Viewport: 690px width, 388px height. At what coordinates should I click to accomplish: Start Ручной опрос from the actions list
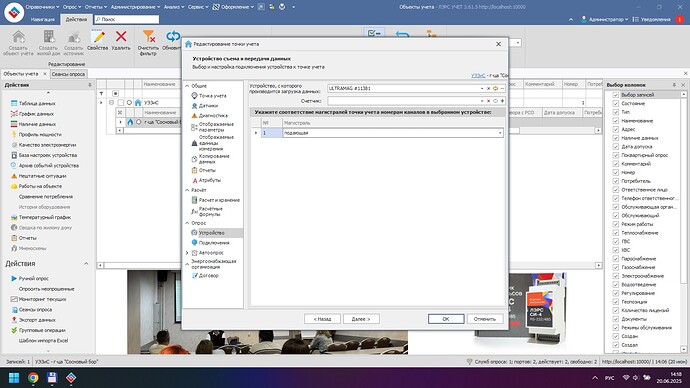point(33,278)
